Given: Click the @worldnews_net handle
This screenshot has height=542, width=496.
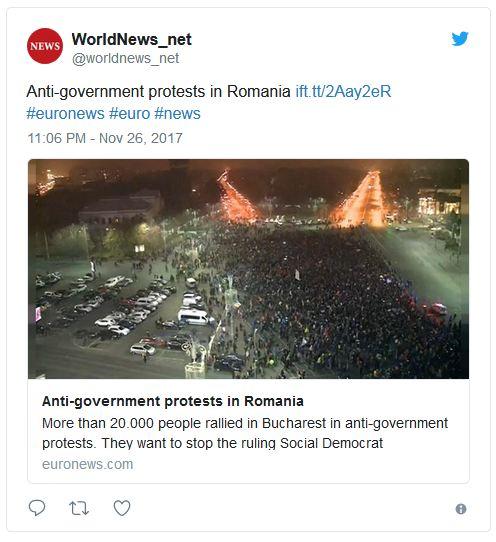Looking at the screenshot, I should pos(125,58).
